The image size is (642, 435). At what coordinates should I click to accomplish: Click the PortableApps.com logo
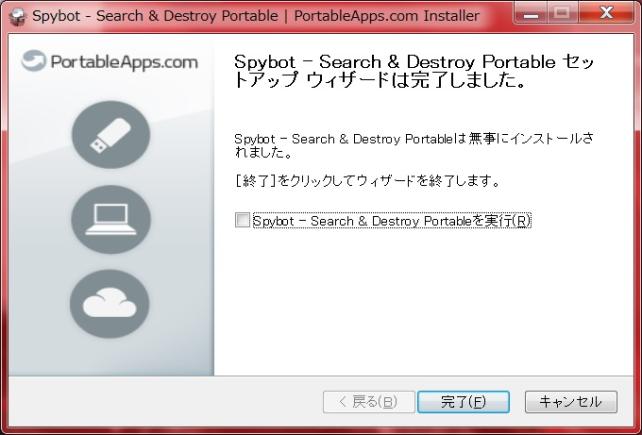110,61
